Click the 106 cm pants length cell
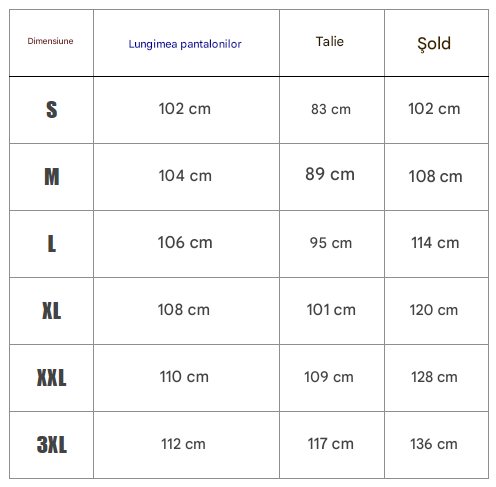This screenshot has width=496, height=487. coord(185,243)
